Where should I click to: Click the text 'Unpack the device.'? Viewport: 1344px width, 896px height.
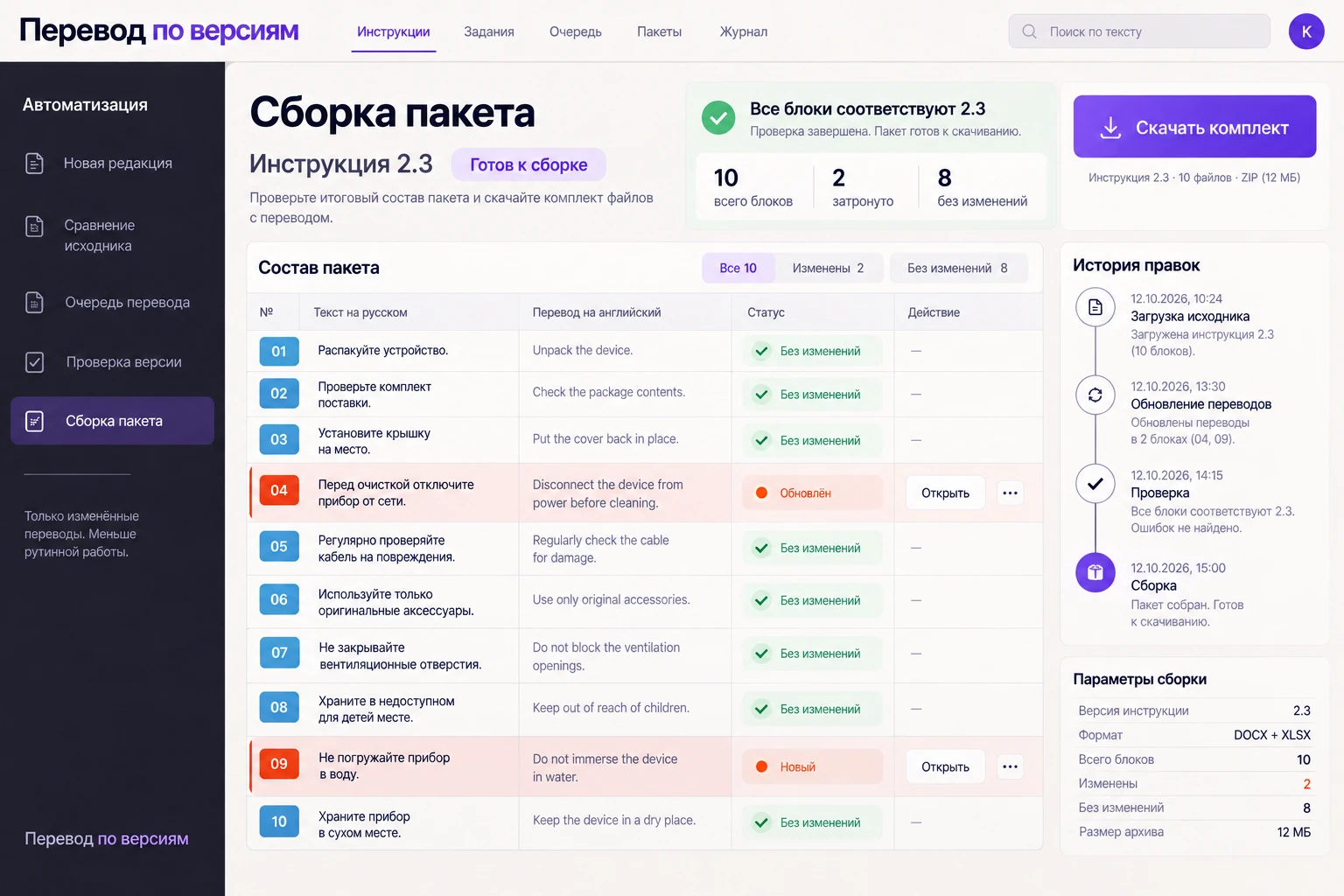(583, 350)
